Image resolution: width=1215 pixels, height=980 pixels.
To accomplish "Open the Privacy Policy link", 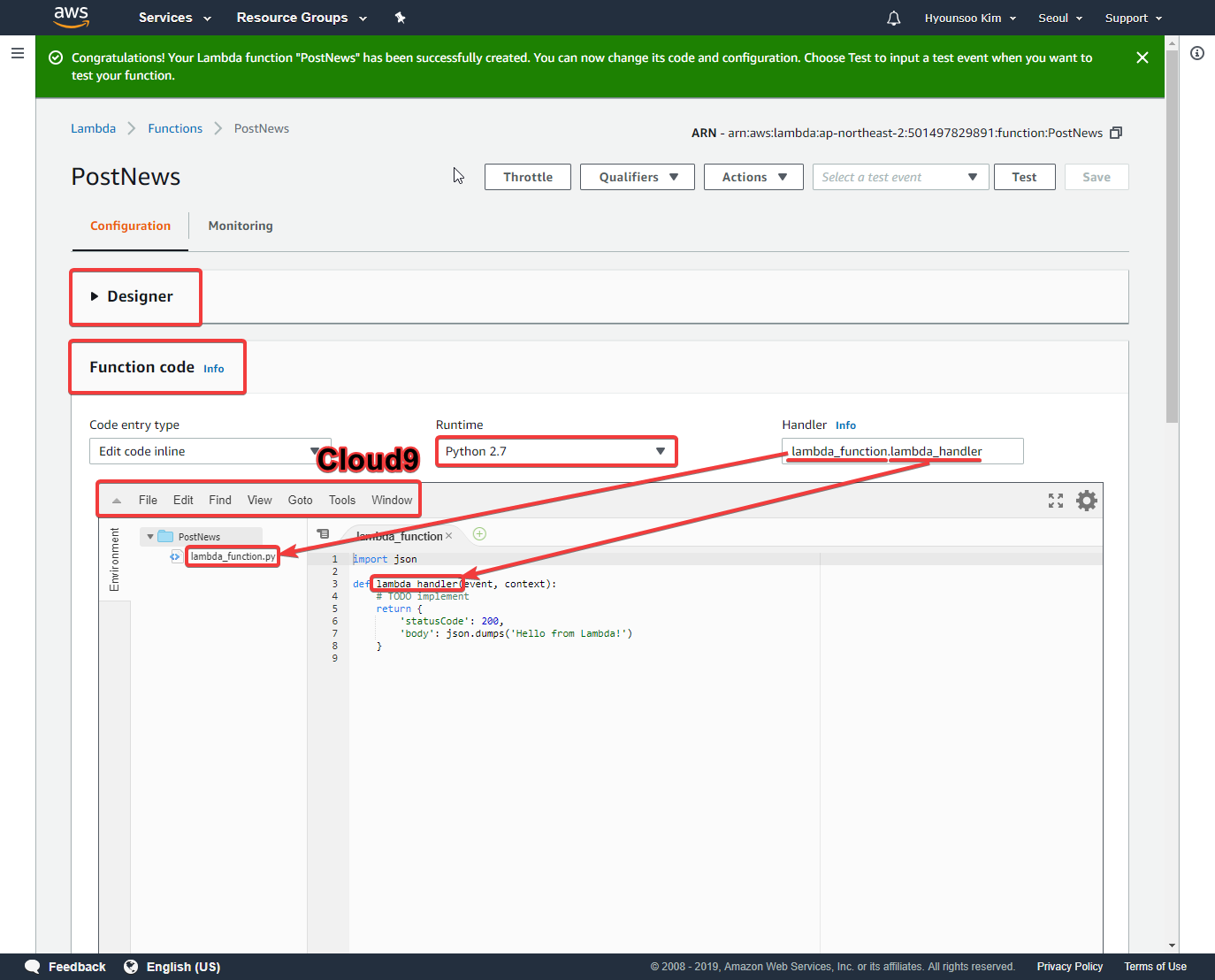I will tap(1070, 967).
